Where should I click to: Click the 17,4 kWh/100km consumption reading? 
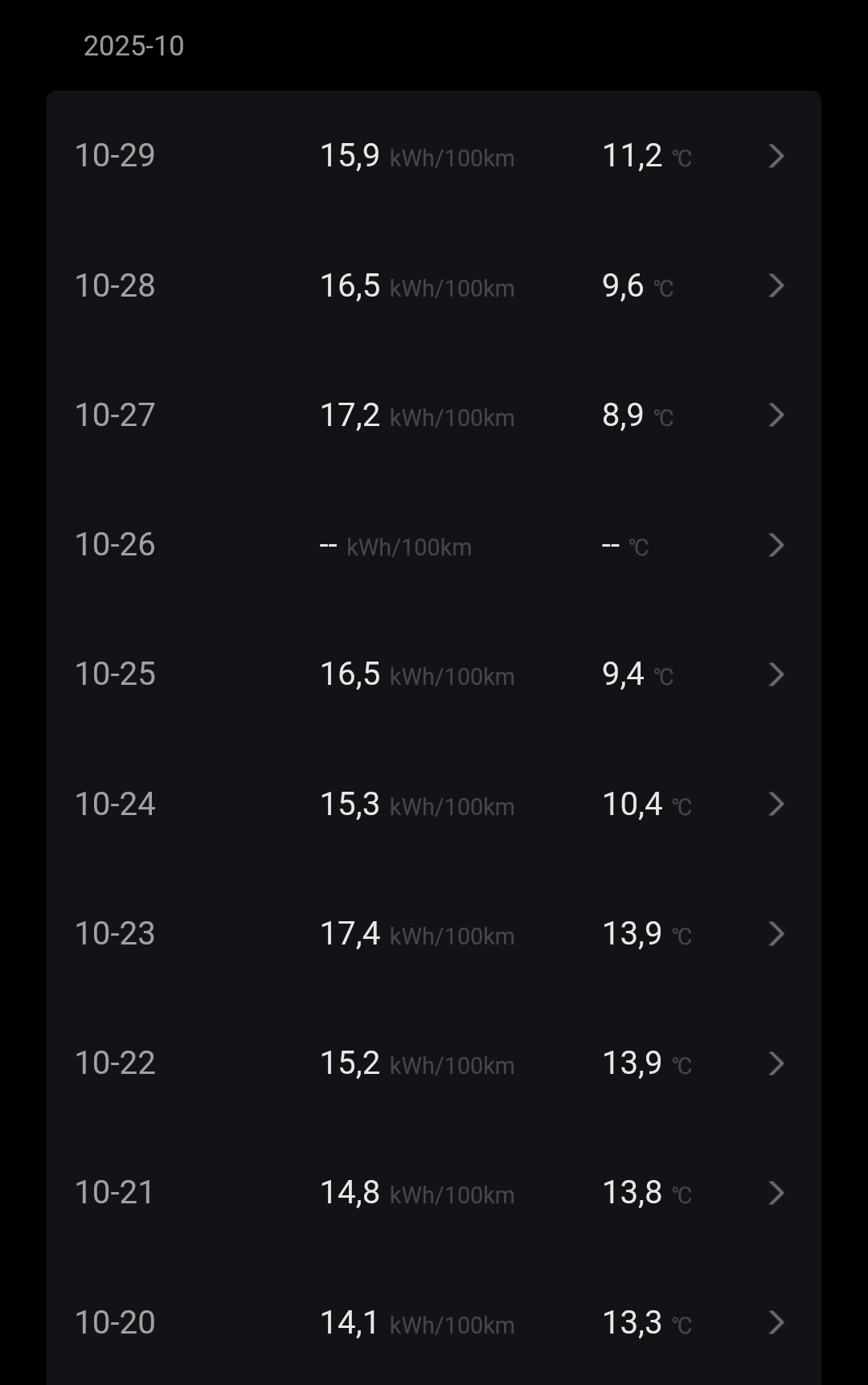[416, 934]
